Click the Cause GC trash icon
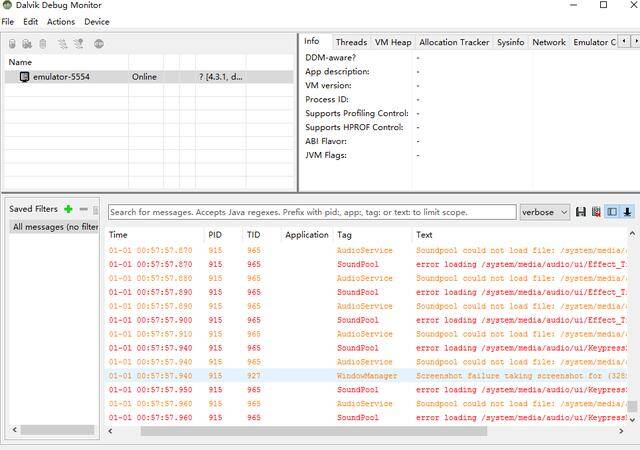The height and width of the screenshot is (450, 640). pos(43,44)
